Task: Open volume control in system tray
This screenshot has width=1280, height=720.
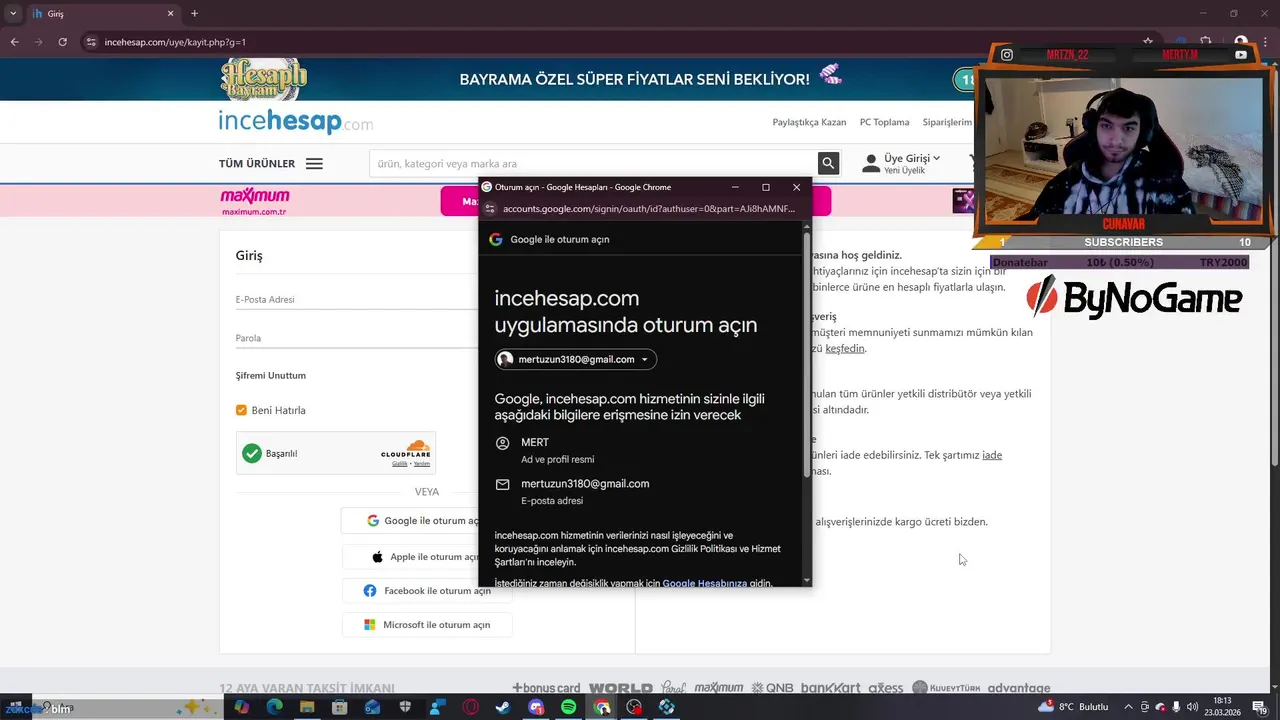Action: [1193, 707]
